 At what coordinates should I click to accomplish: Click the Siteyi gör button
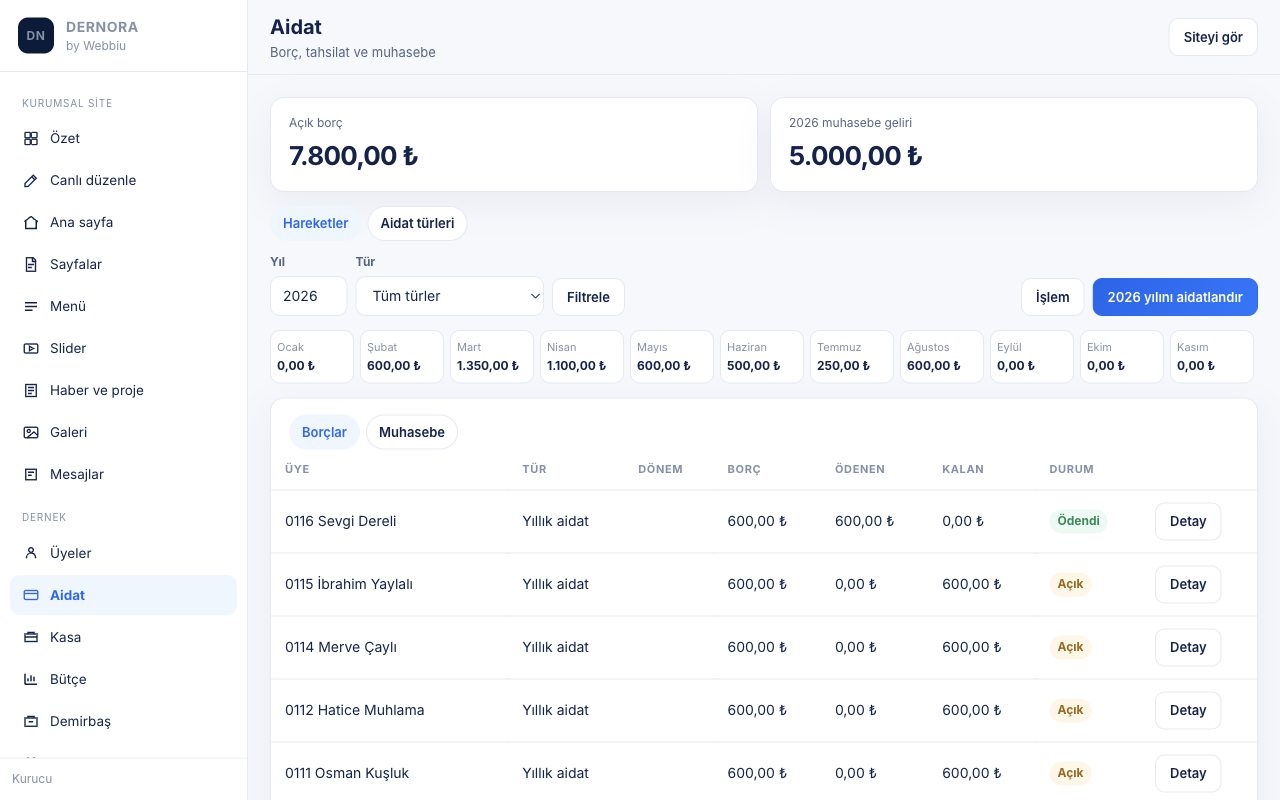click(x=1213, y=37)
